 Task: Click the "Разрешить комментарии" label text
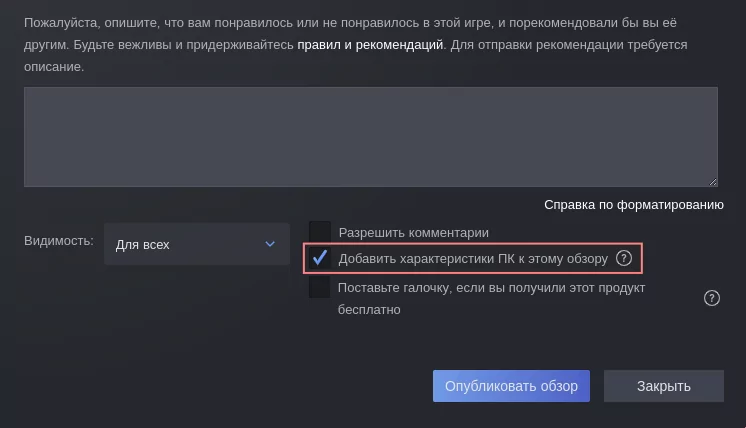(414, 232)
